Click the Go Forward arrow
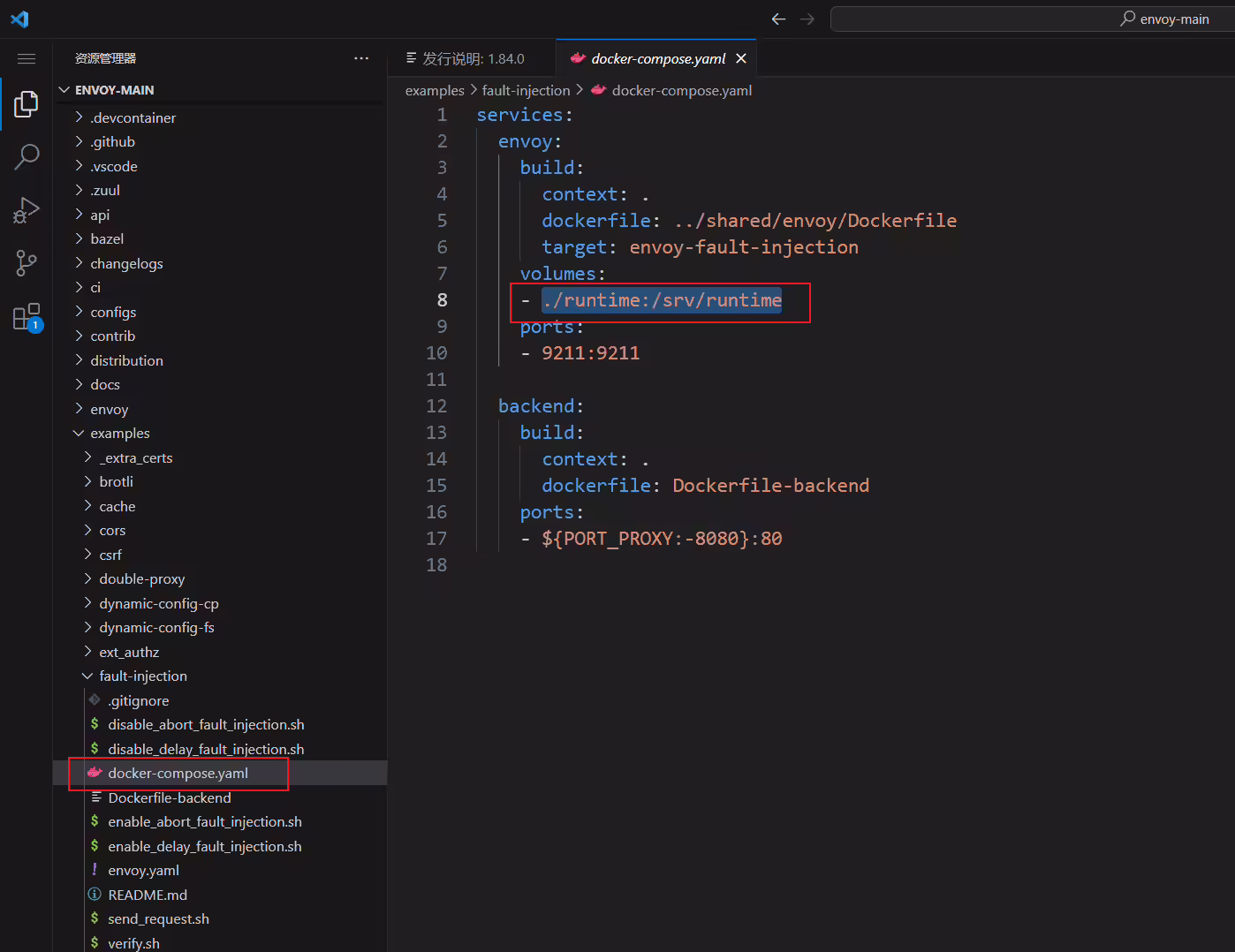1235x952 pixels. (807, 19)
